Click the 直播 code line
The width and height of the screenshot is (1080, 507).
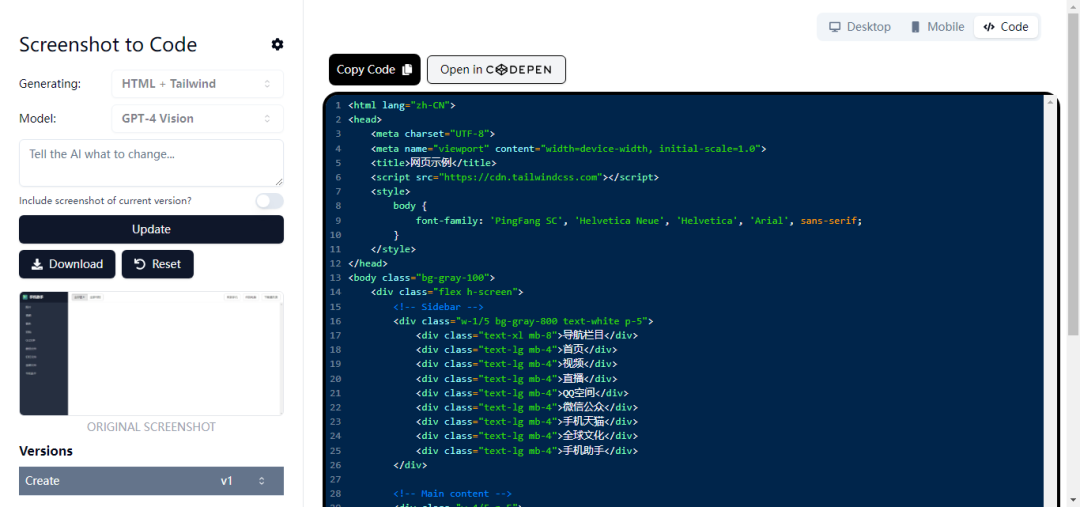(517, 380)
